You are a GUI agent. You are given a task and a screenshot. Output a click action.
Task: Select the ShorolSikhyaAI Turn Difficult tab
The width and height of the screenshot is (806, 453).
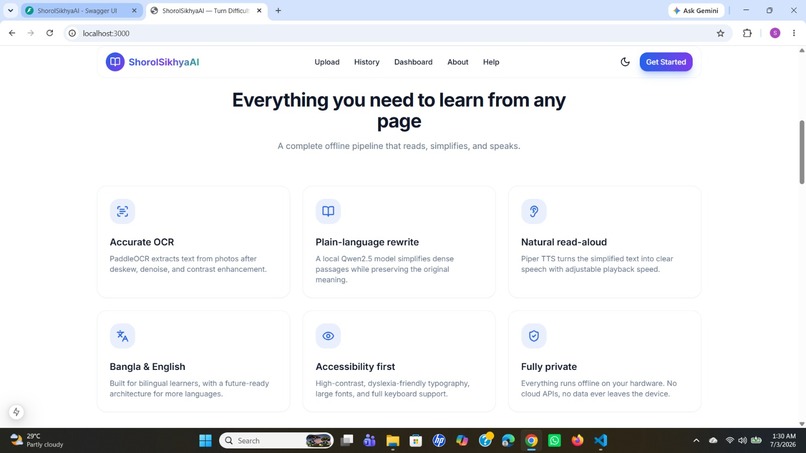click(x=207, y=10)
